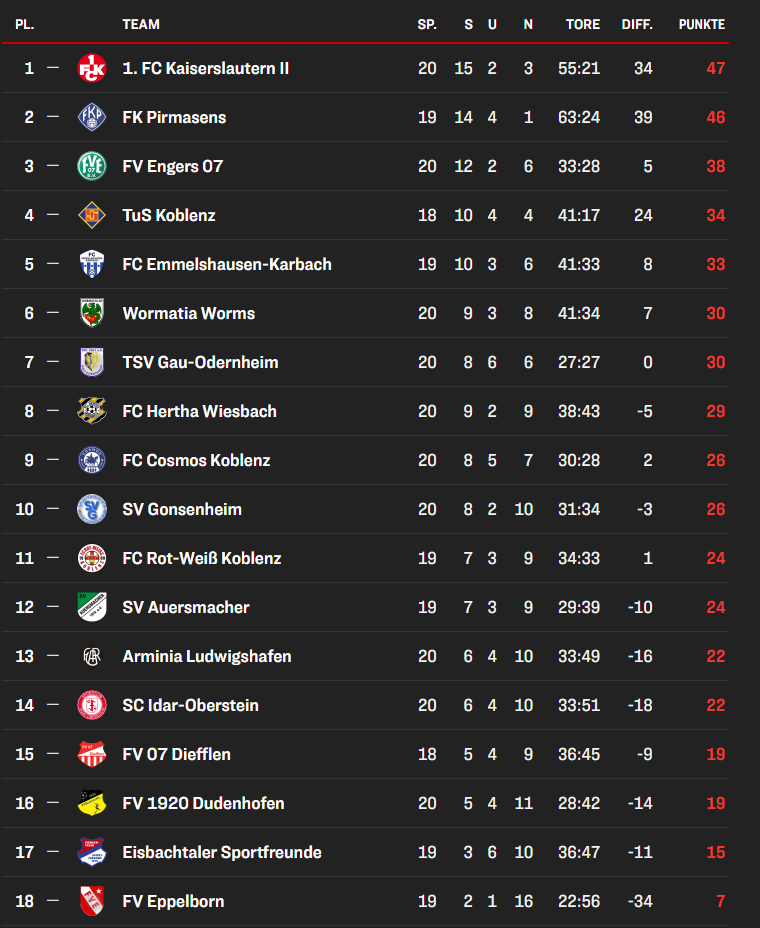This screenshot has width=760, height=928.
Task: Click the TuS Koblenz diamond logo
Action: point(92,215)
